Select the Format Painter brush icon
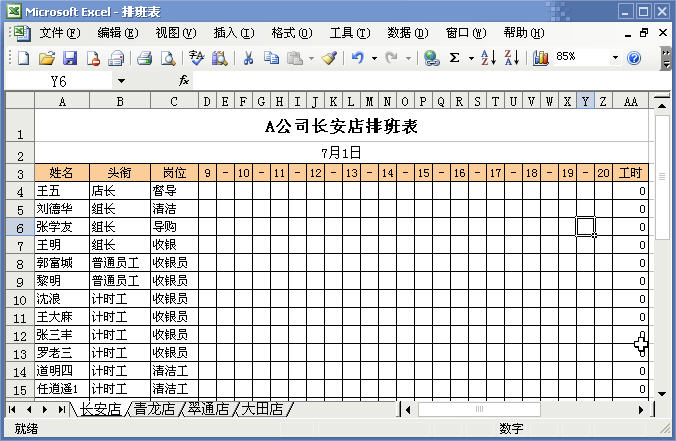Image resolution: width=676 pixels, height=441 pixels. 329,58
